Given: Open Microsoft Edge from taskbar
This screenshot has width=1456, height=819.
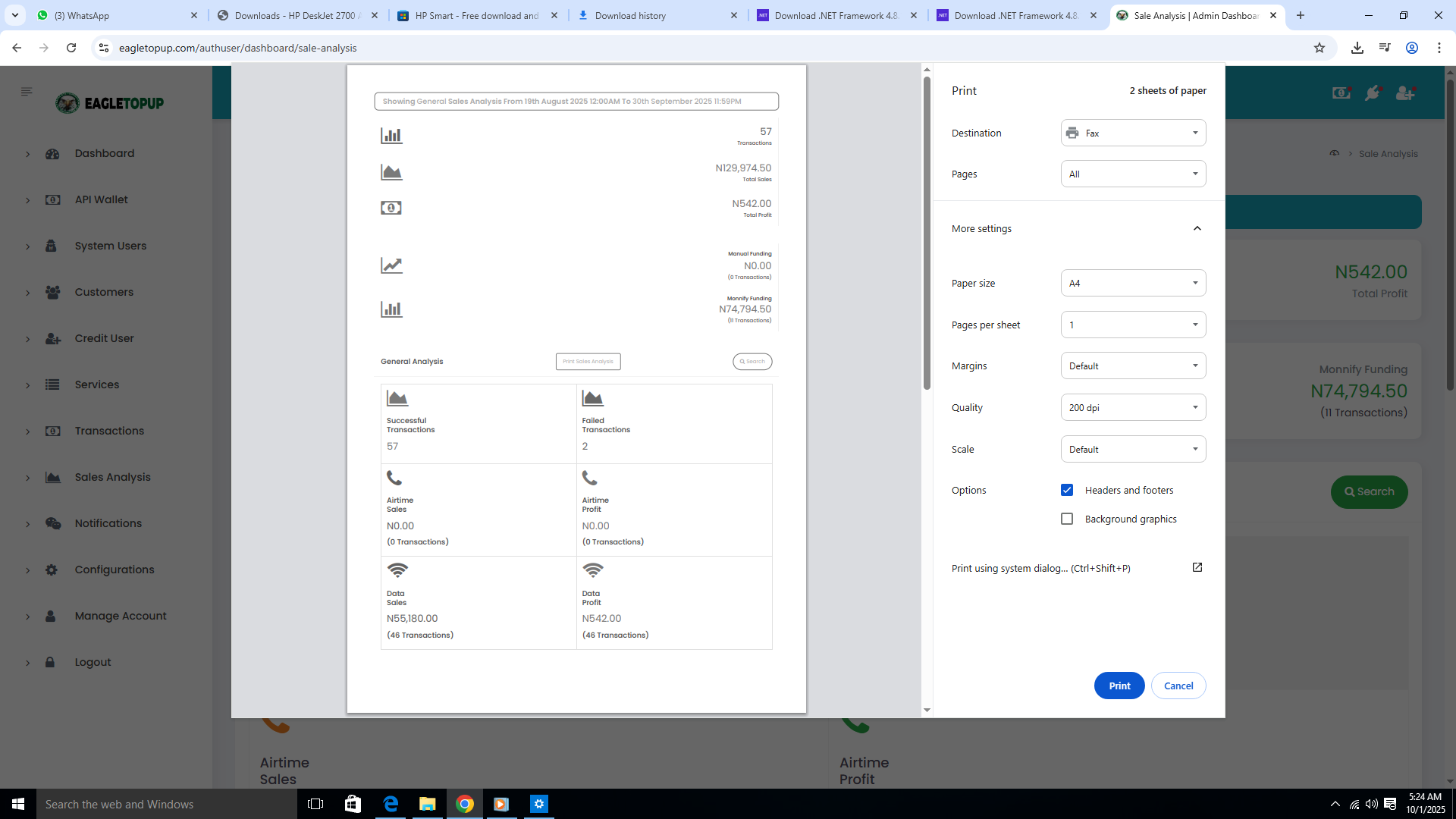Looking at the screenshot, I should 391,804.
